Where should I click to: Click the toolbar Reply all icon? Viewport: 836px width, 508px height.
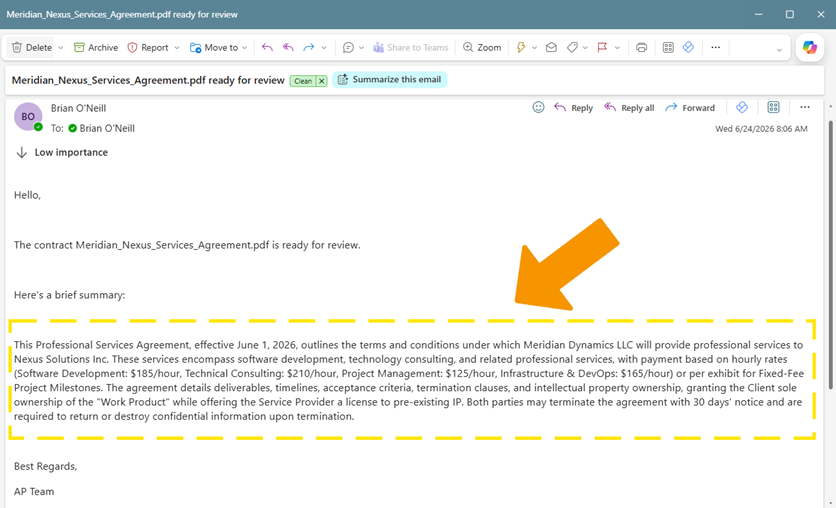(288, 47)
